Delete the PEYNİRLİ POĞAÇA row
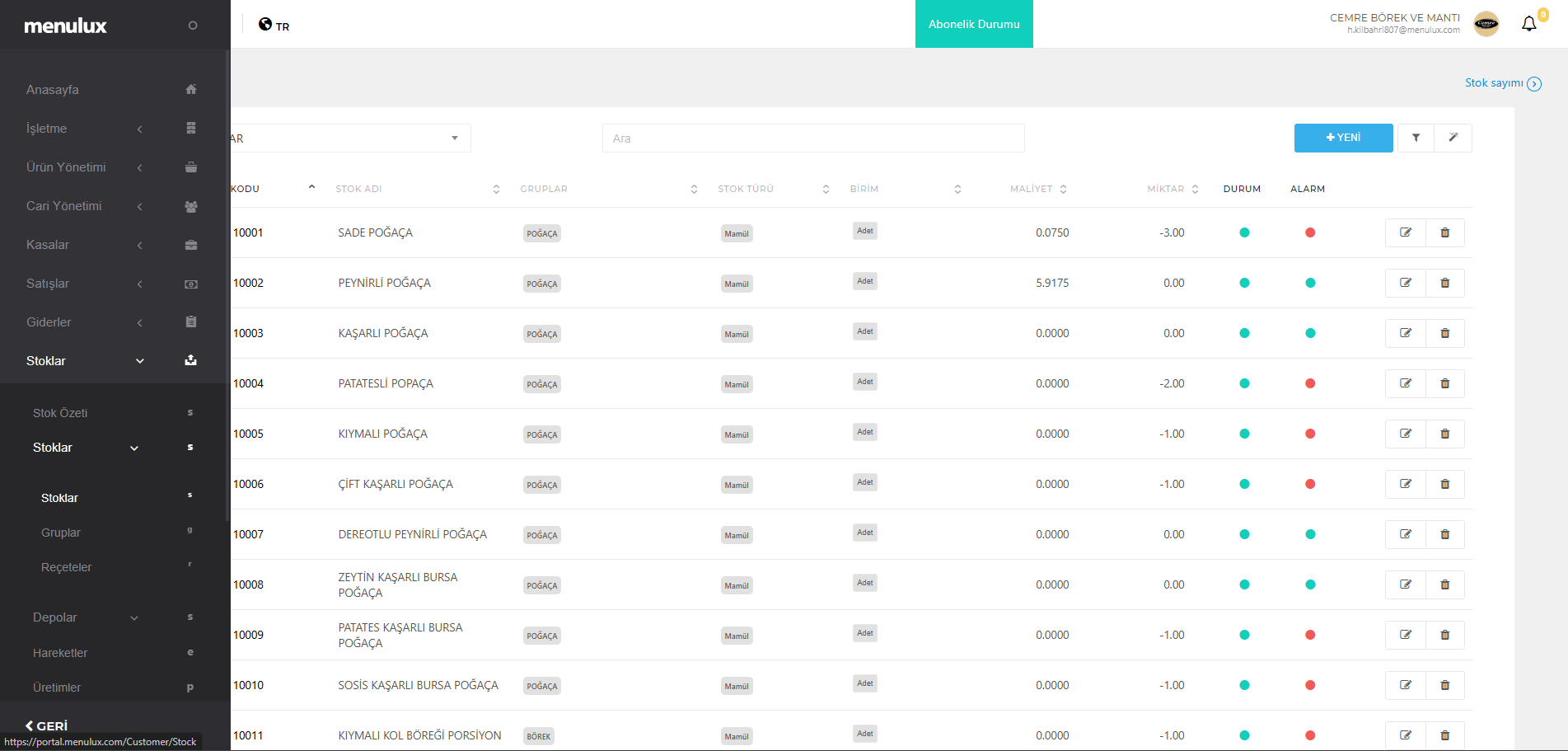This screenshot has height=751, width=1568. click(x=1445, y=283)
